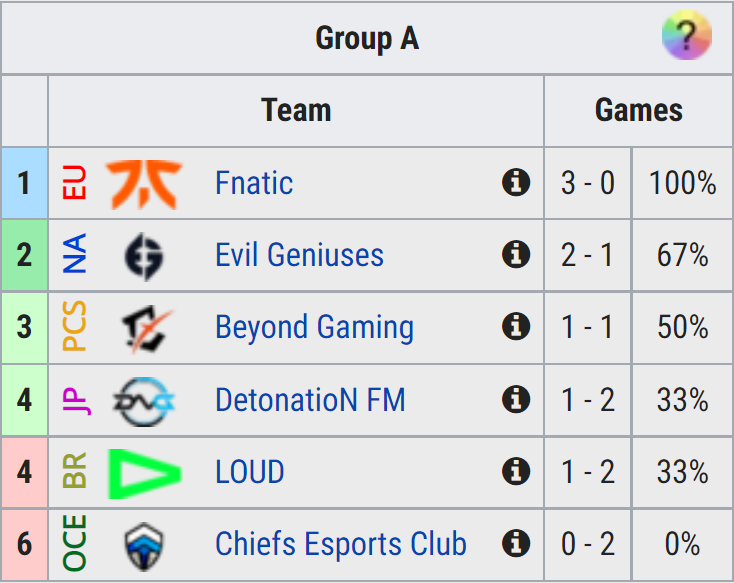Open the Beyond Gaming info icon
734x583 pixels.
click(516, 326)
